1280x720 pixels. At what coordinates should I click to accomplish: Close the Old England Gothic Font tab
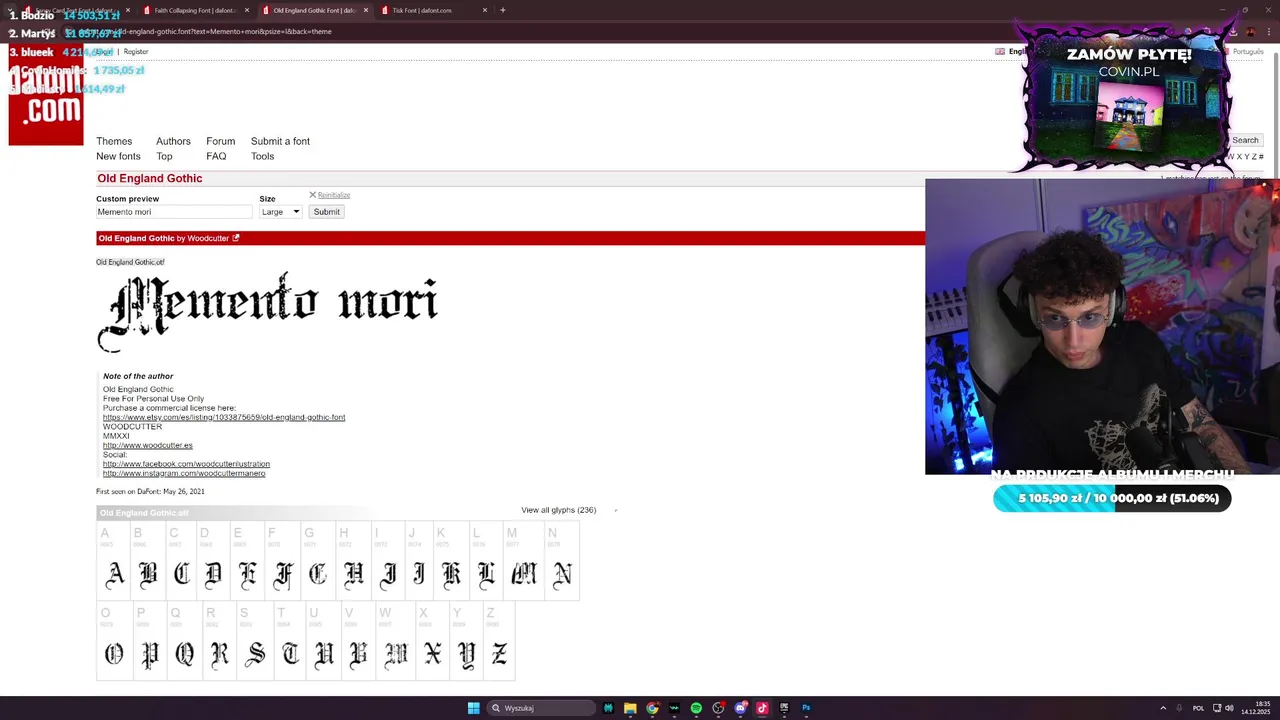pos(366,10)
